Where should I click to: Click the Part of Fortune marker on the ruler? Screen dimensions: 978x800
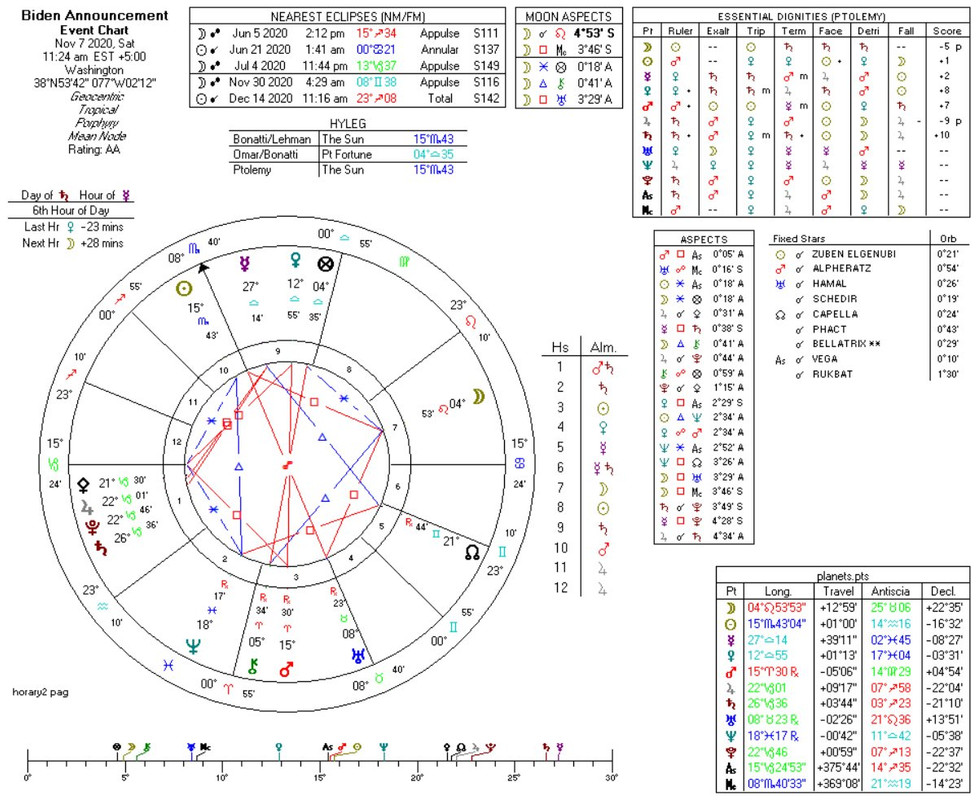(x=116, y=747)
